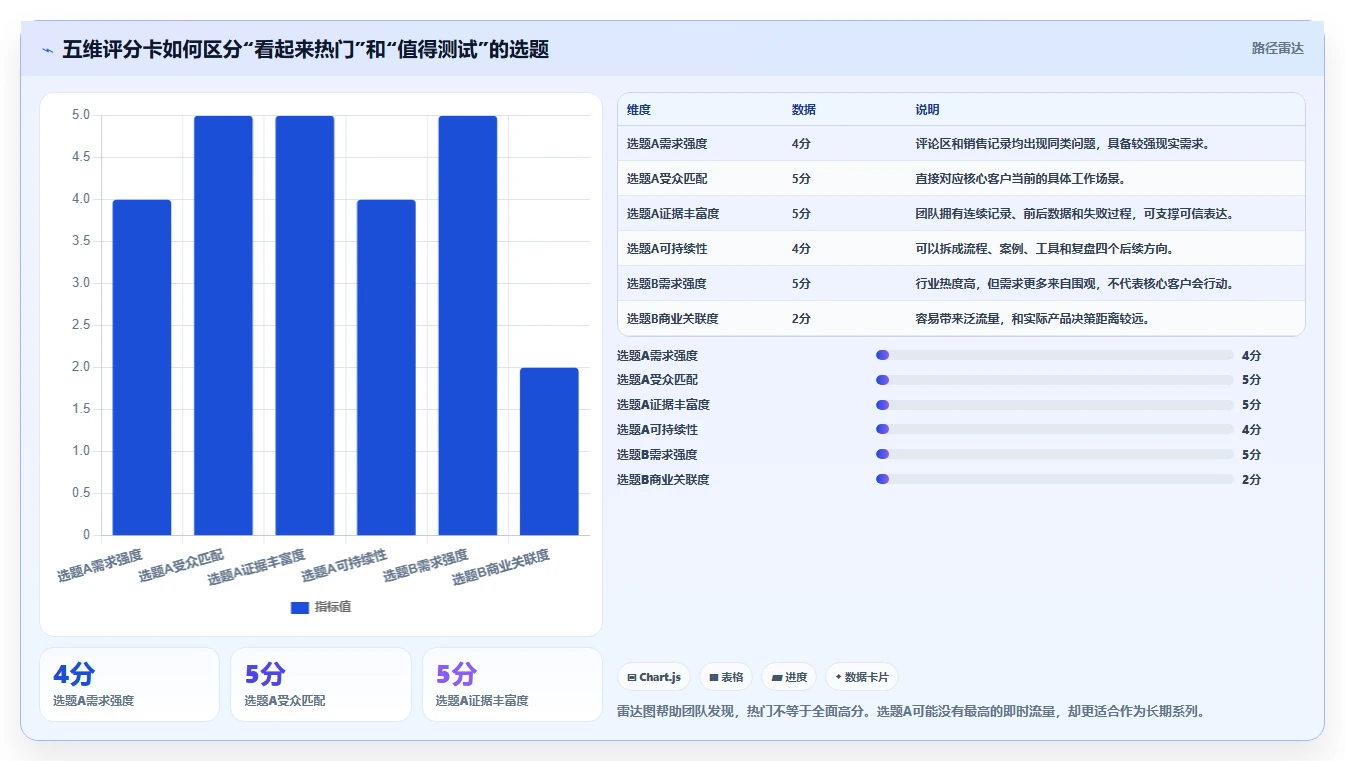Viewport: 1345px width, 761px height.
Task: Click the 选题A证据丰富度 progress bar
Action: (1054, 405)
